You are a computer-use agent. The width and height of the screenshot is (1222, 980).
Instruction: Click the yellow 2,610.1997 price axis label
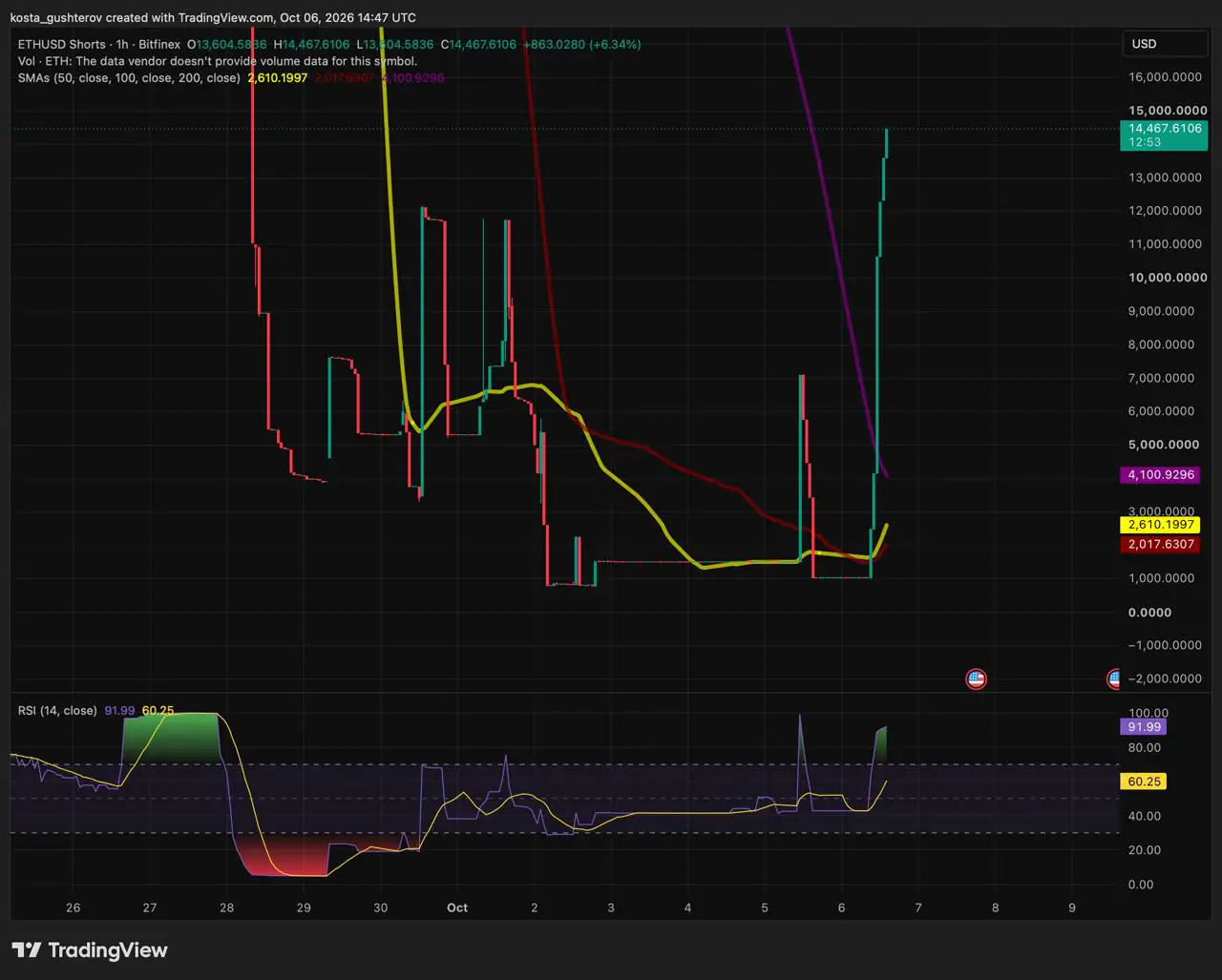[1161, 525]
